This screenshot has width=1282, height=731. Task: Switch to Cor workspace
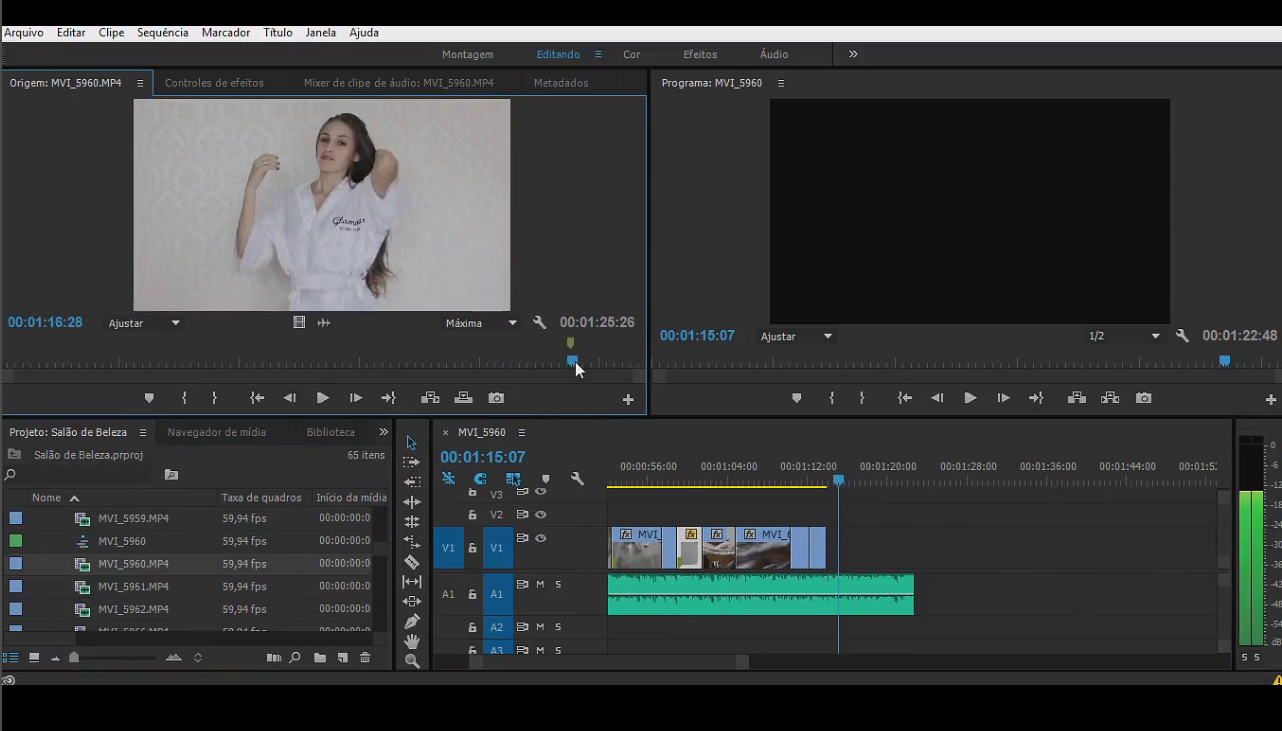coord(632,55)
